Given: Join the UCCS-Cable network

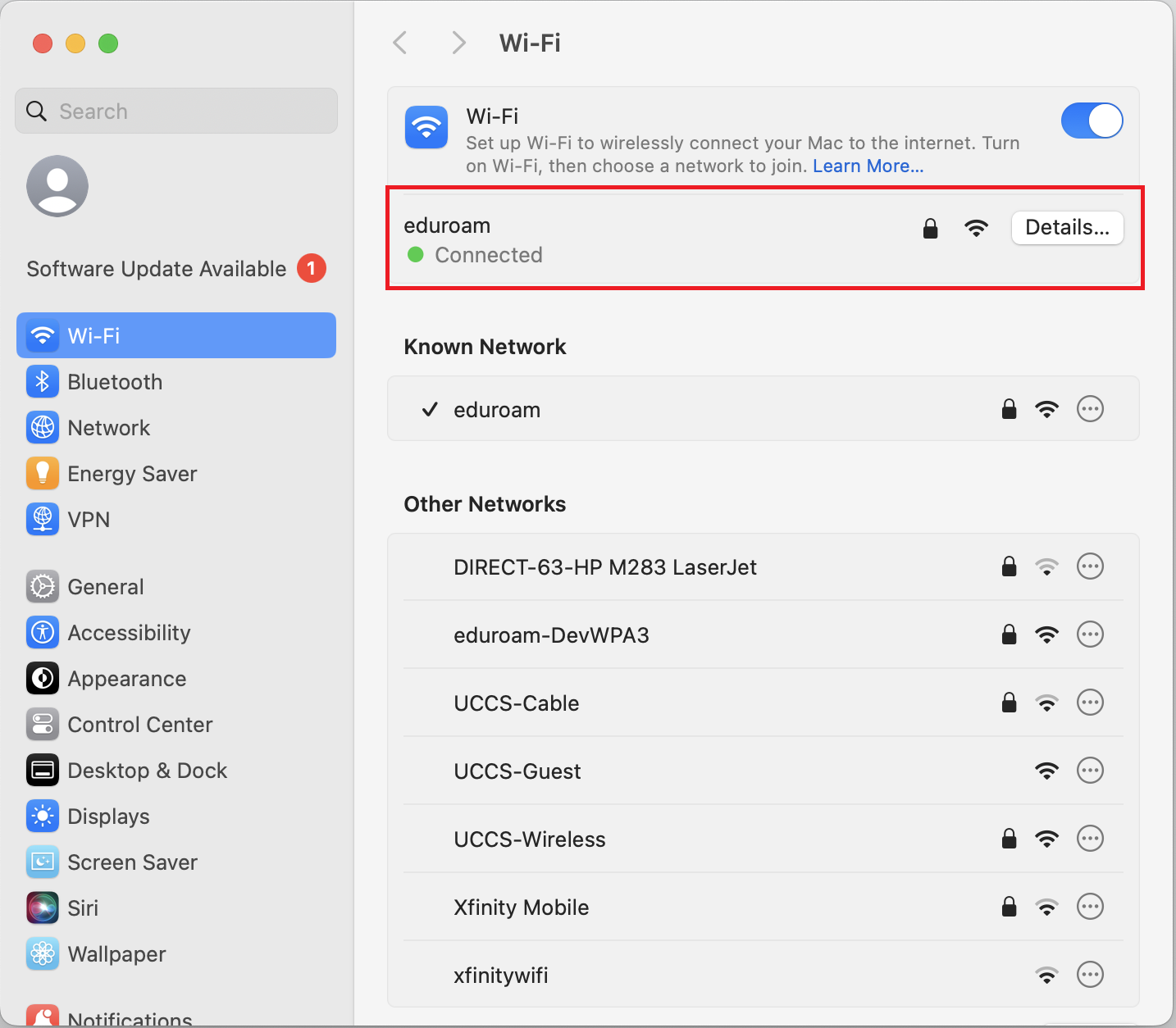Looking at the screenshot, I should [763, 703].
